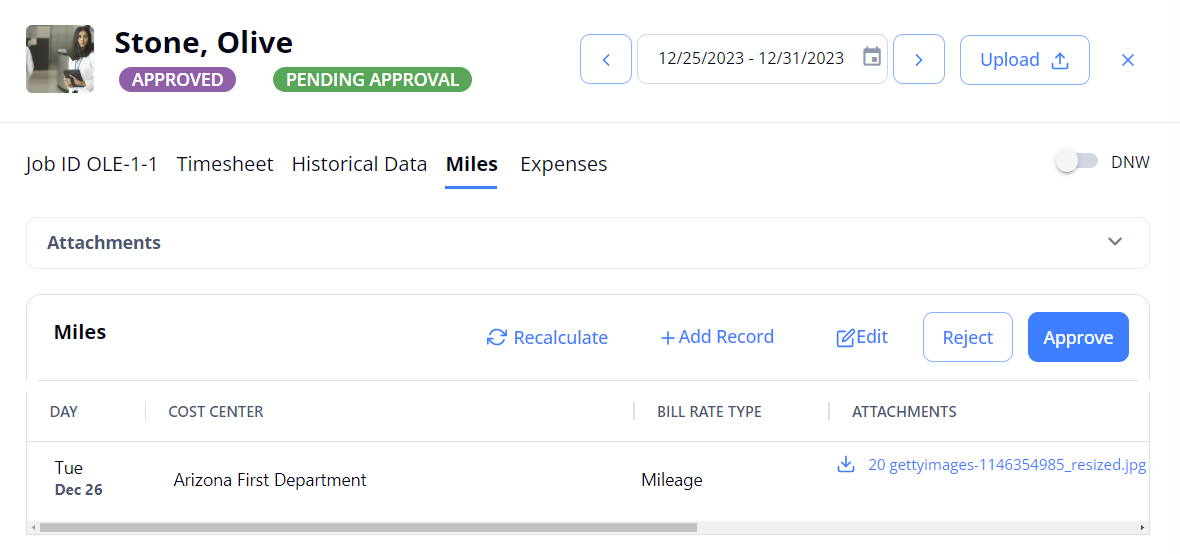This screenshot has height=554, width=1180.
Task: Download the gettyimages attachment via download icon
Action: coord(846,464)
